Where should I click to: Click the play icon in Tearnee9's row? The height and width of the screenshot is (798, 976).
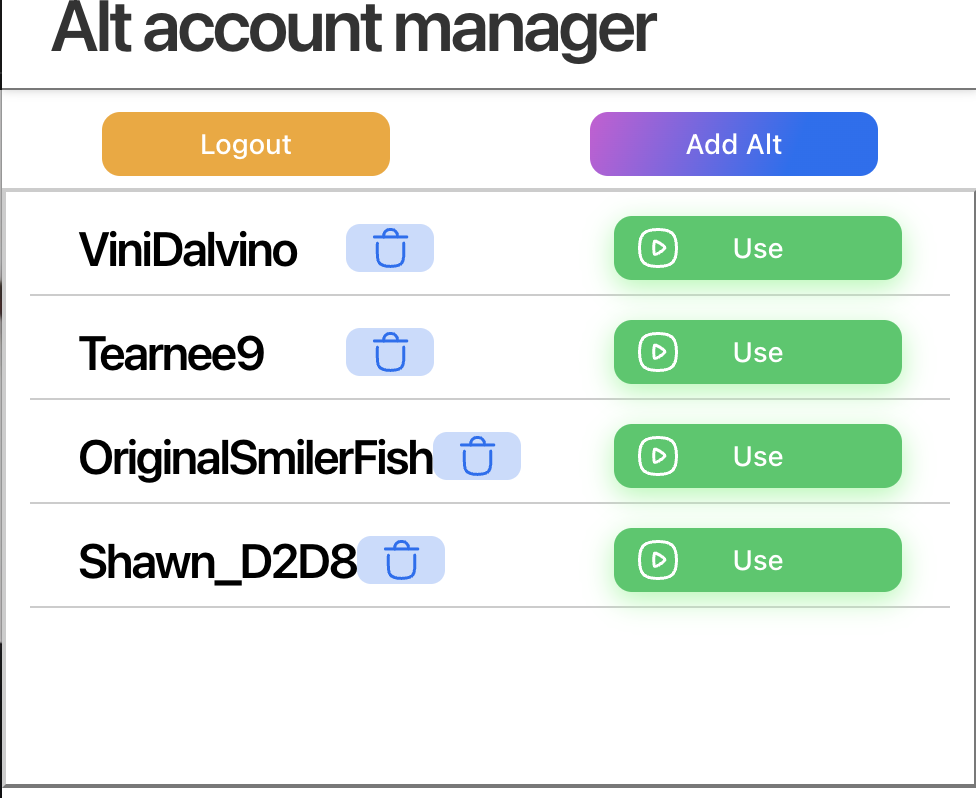coord(658,352)
